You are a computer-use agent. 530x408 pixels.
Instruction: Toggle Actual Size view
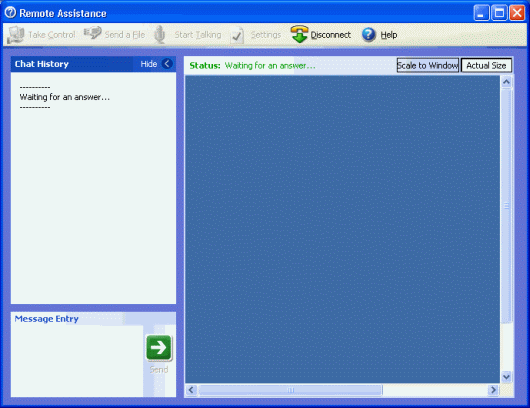486,65
